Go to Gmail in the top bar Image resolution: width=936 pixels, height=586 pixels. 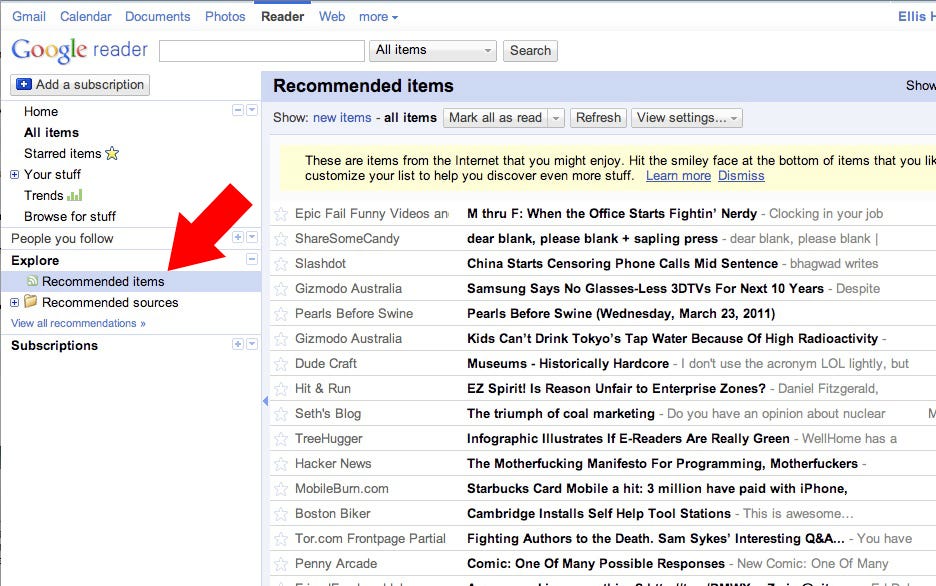pos(29,17)
